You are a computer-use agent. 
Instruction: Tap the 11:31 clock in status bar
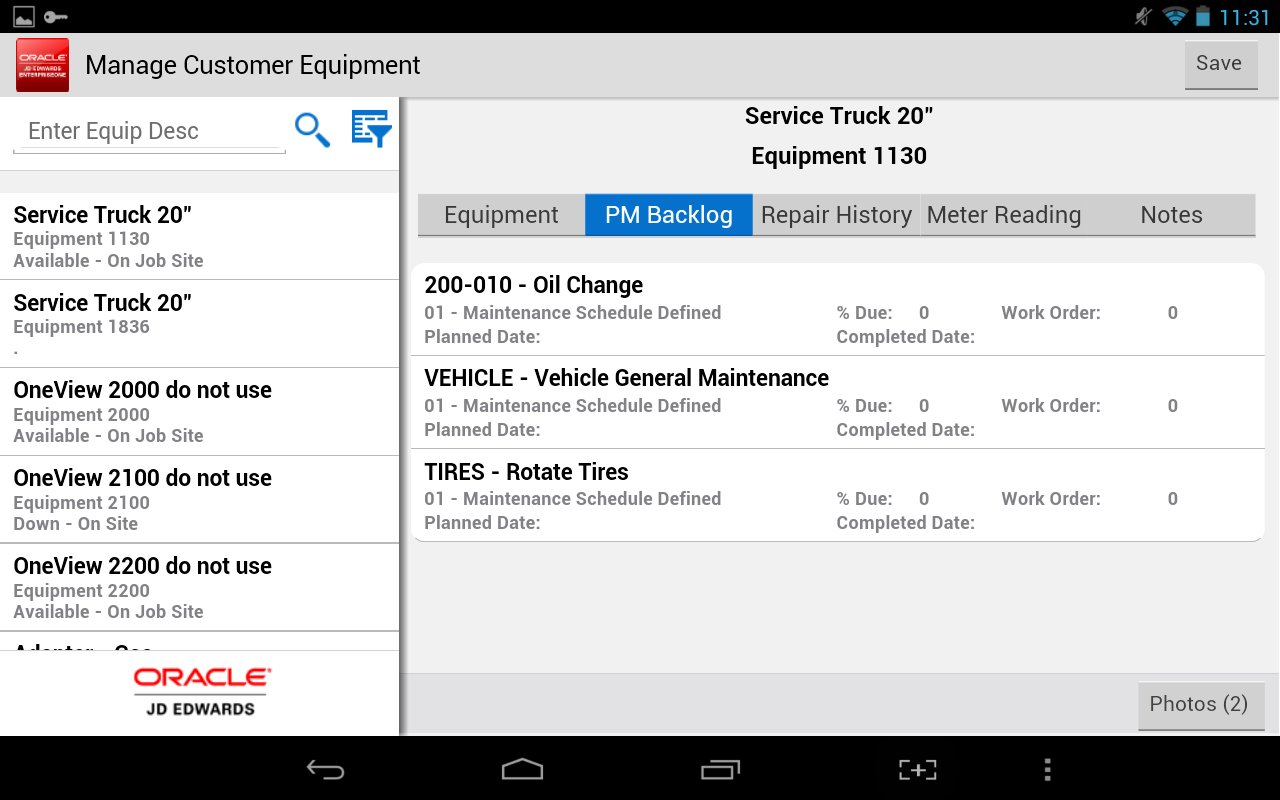[x=1244, y=17]
